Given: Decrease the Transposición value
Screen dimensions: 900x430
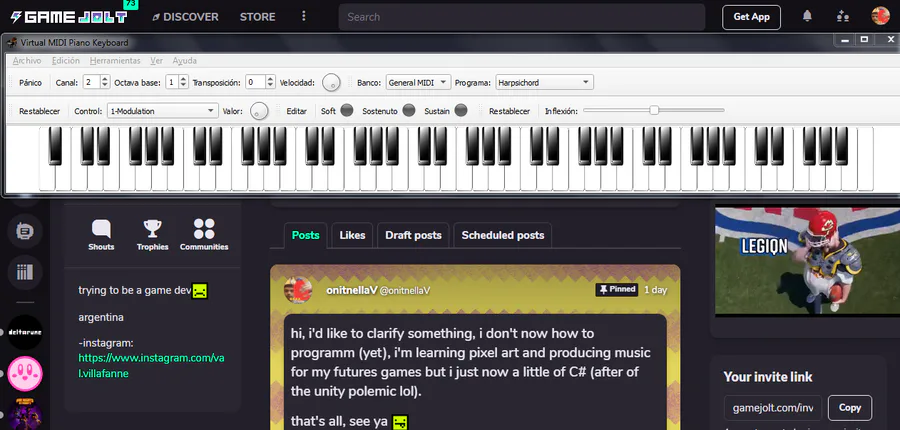Looking at the screenshot, I should point(270,86).
